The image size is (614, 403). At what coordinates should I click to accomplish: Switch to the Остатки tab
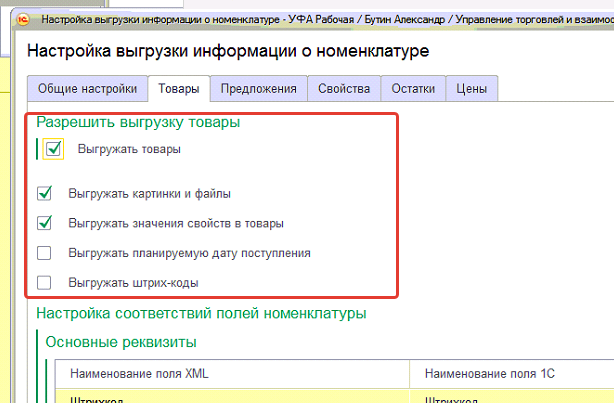click(413, 89)
